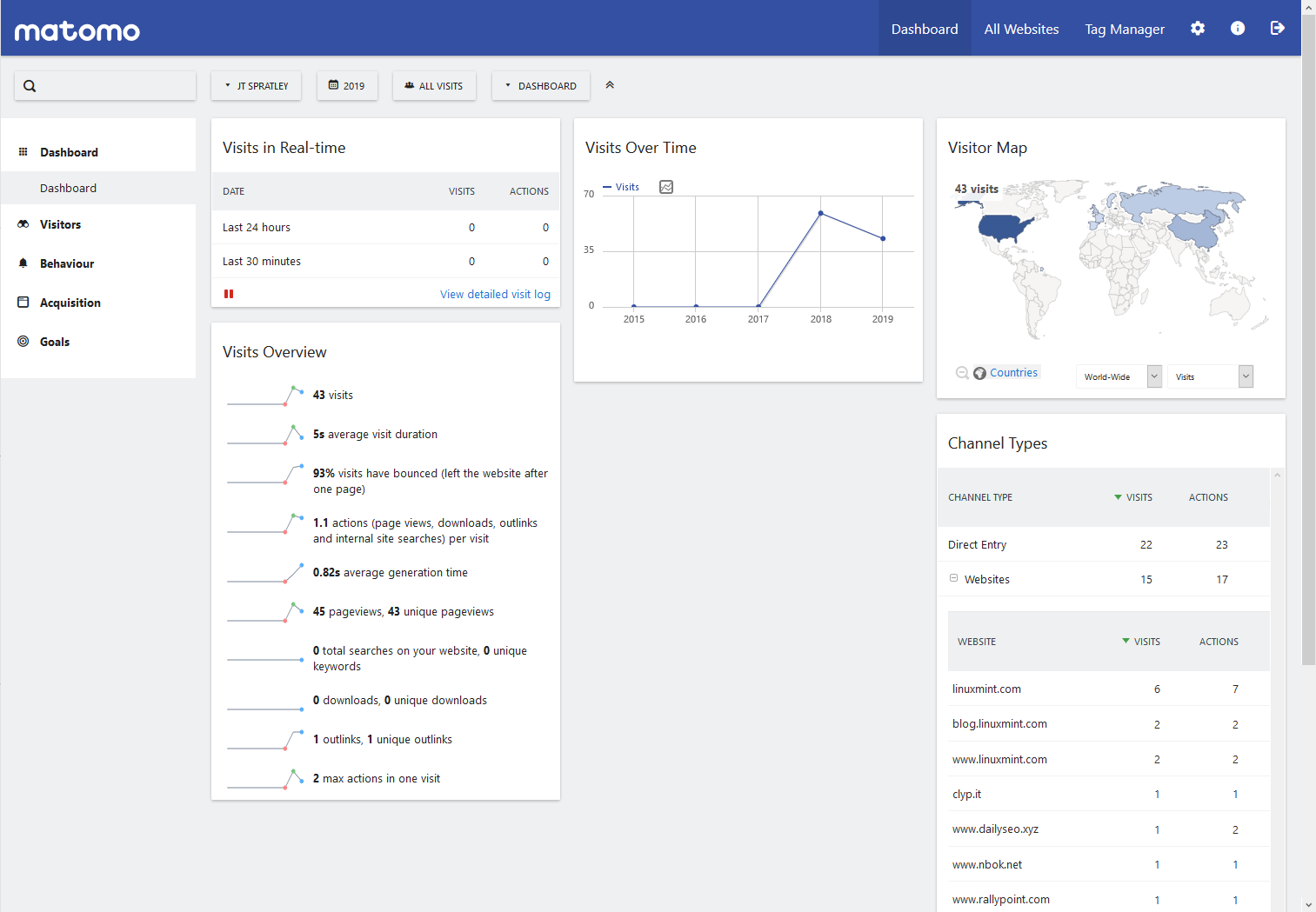Open the Behaviour menu section
Screen dimensions: 1316x912
[x=67, y=263]
